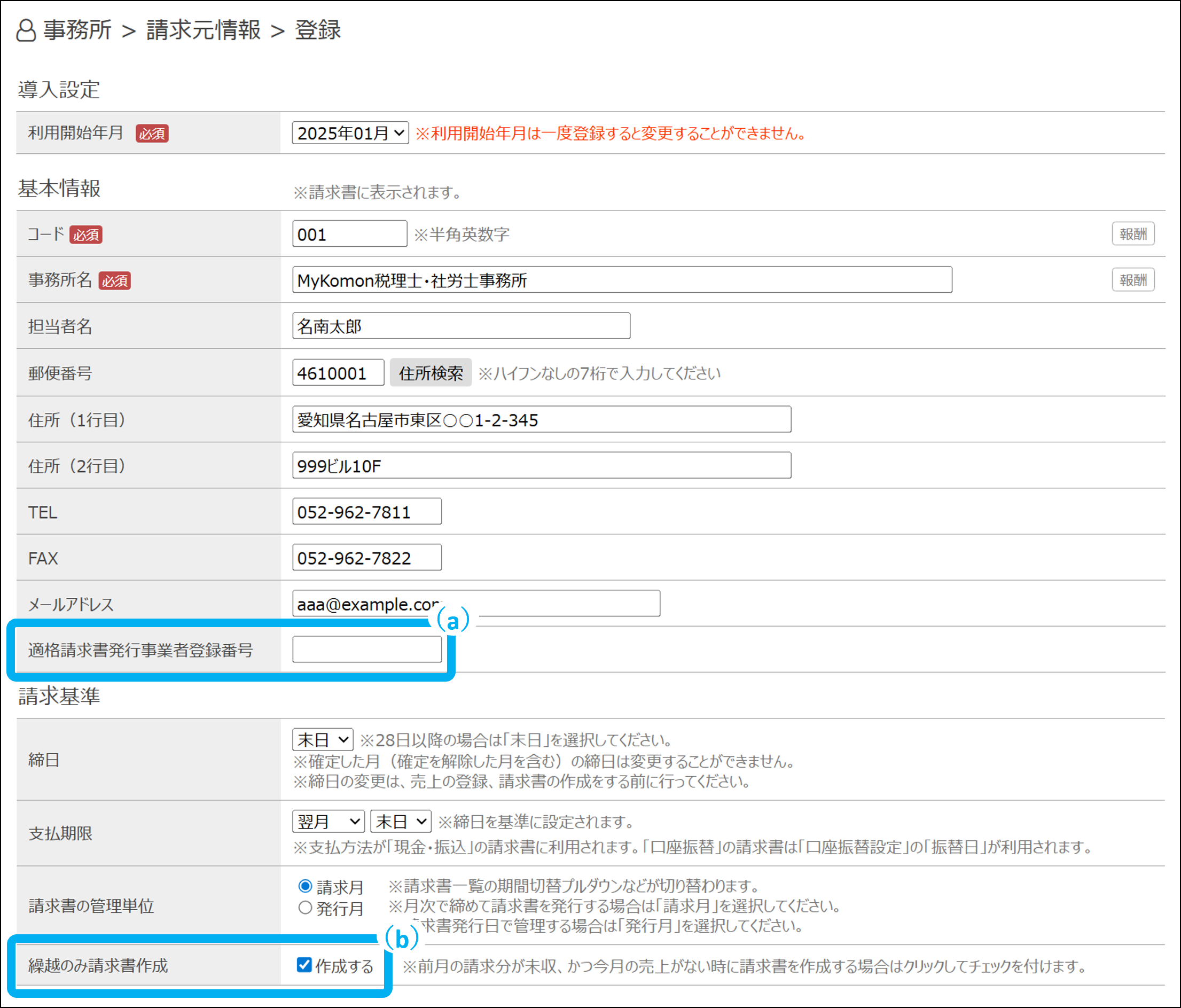The image size is (1181, 1008).
Task: Click the user icon beside 事務所 breadcrumb
Action: pyautogui.click(x=26, y=30)
